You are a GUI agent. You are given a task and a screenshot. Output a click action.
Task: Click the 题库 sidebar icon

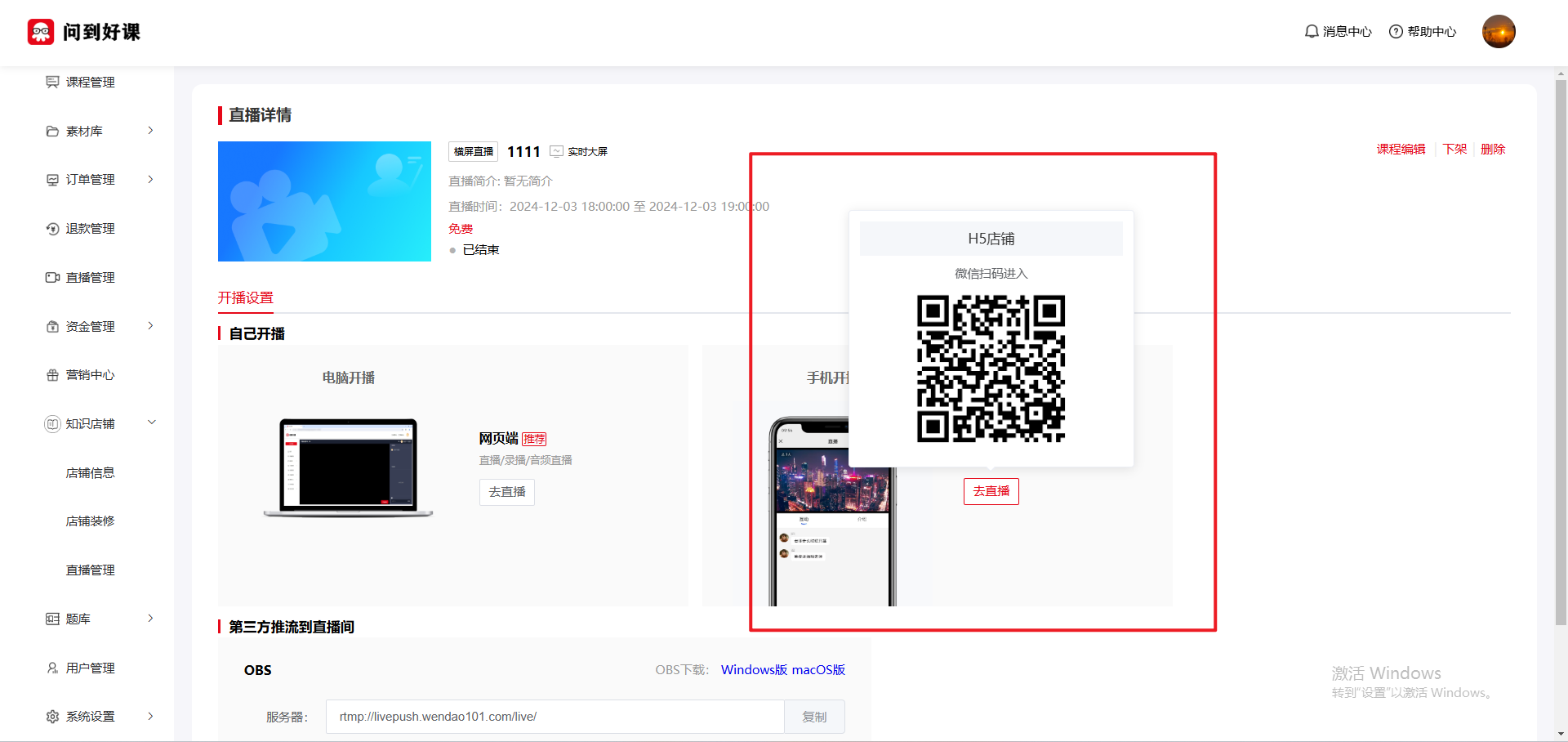[x=52, y=619]
